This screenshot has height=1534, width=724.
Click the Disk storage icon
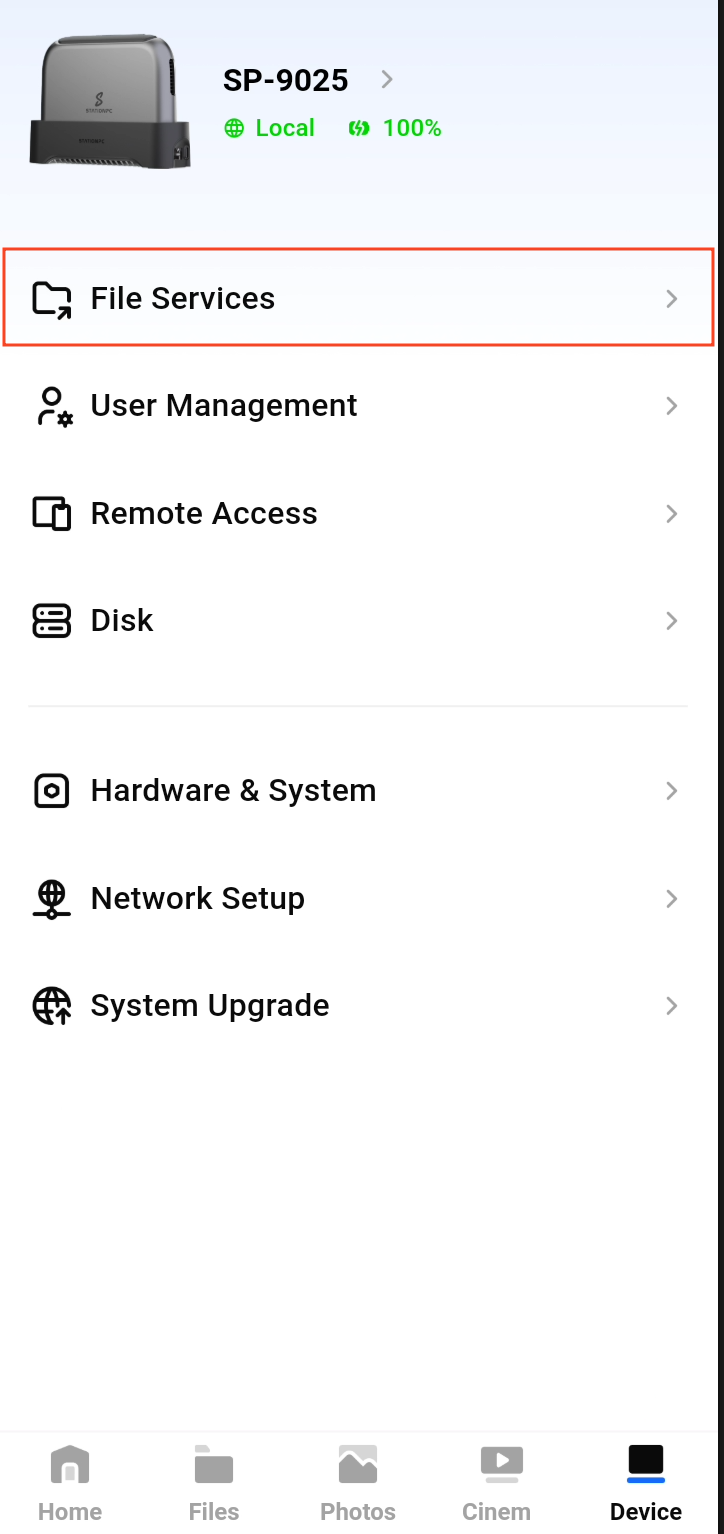tap(52, 621)
